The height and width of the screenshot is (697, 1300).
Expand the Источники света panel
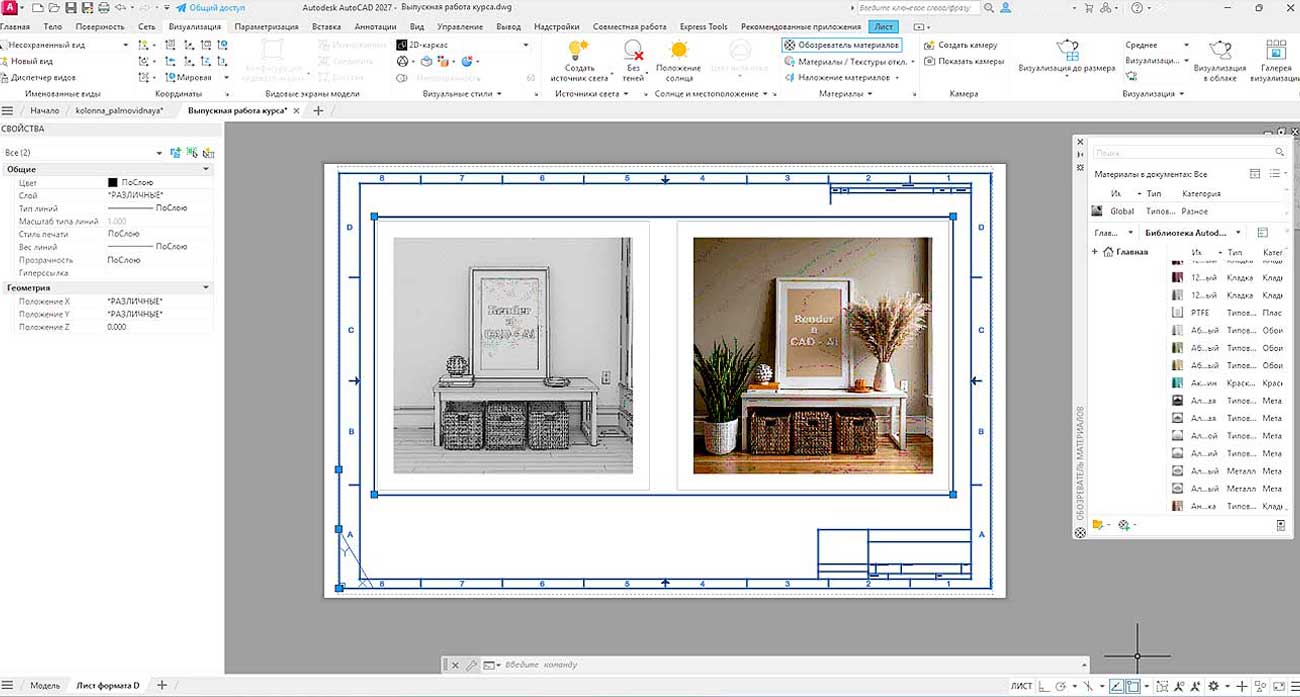[591, 93]
